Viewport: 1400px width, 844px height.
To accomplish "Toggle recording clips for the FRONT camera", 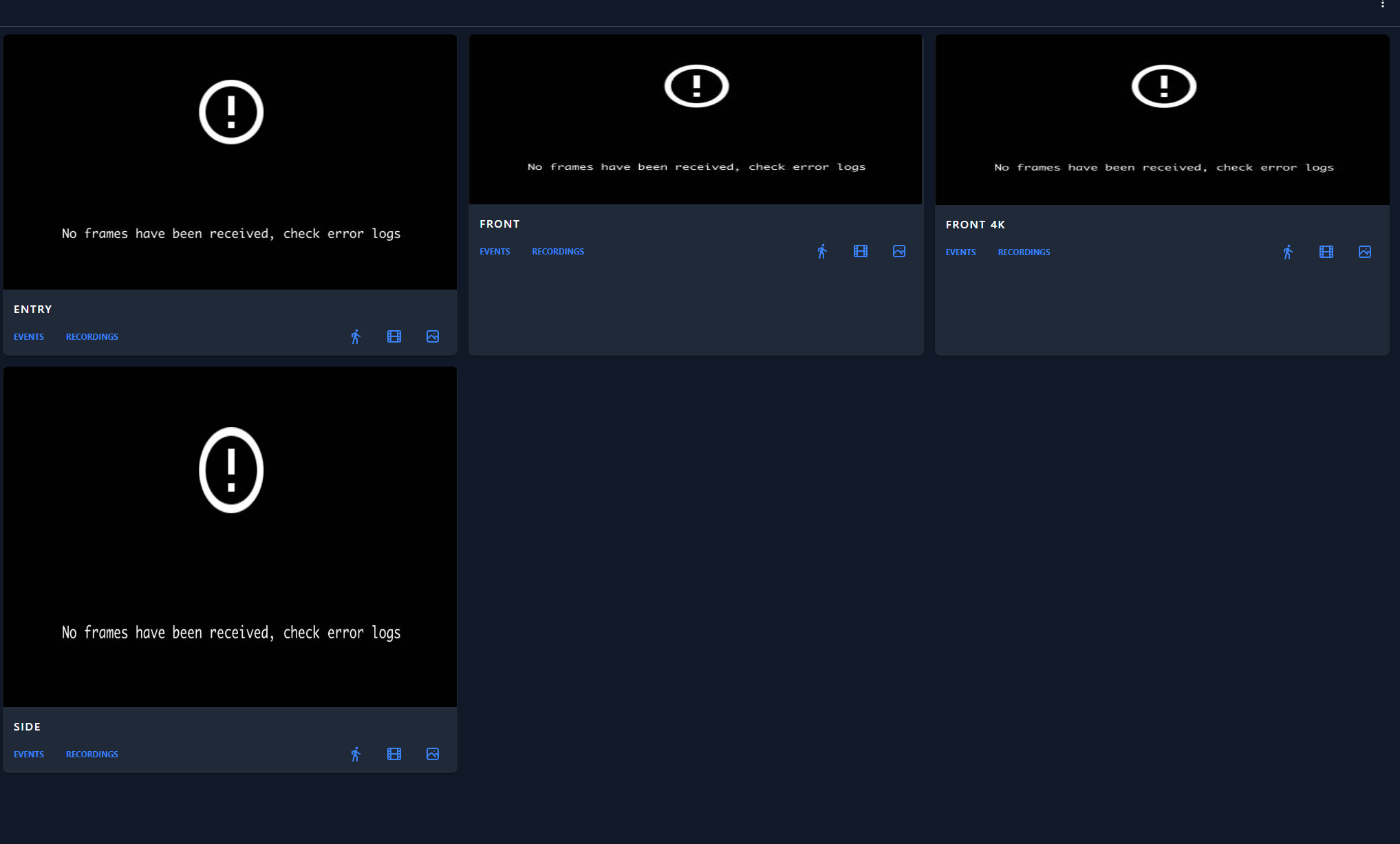I will (x=861, y=251).
